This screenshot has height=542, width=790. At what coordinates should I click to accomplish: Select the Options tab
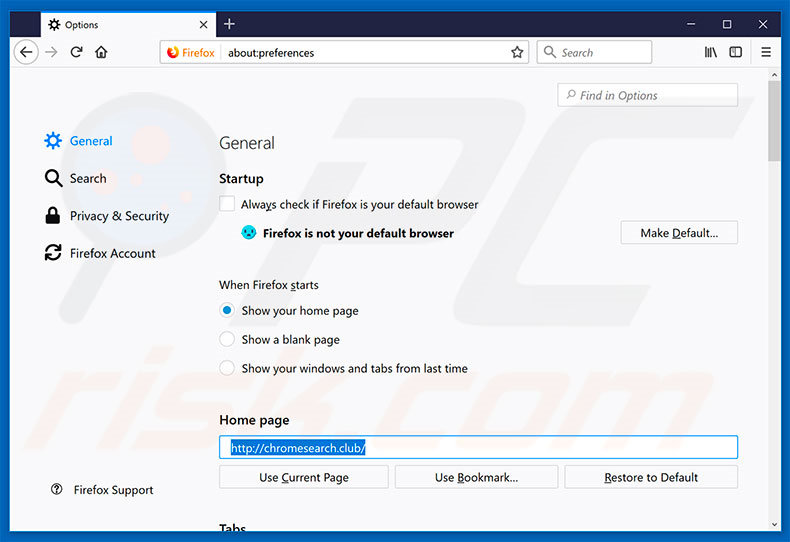[x=128, y=25]
